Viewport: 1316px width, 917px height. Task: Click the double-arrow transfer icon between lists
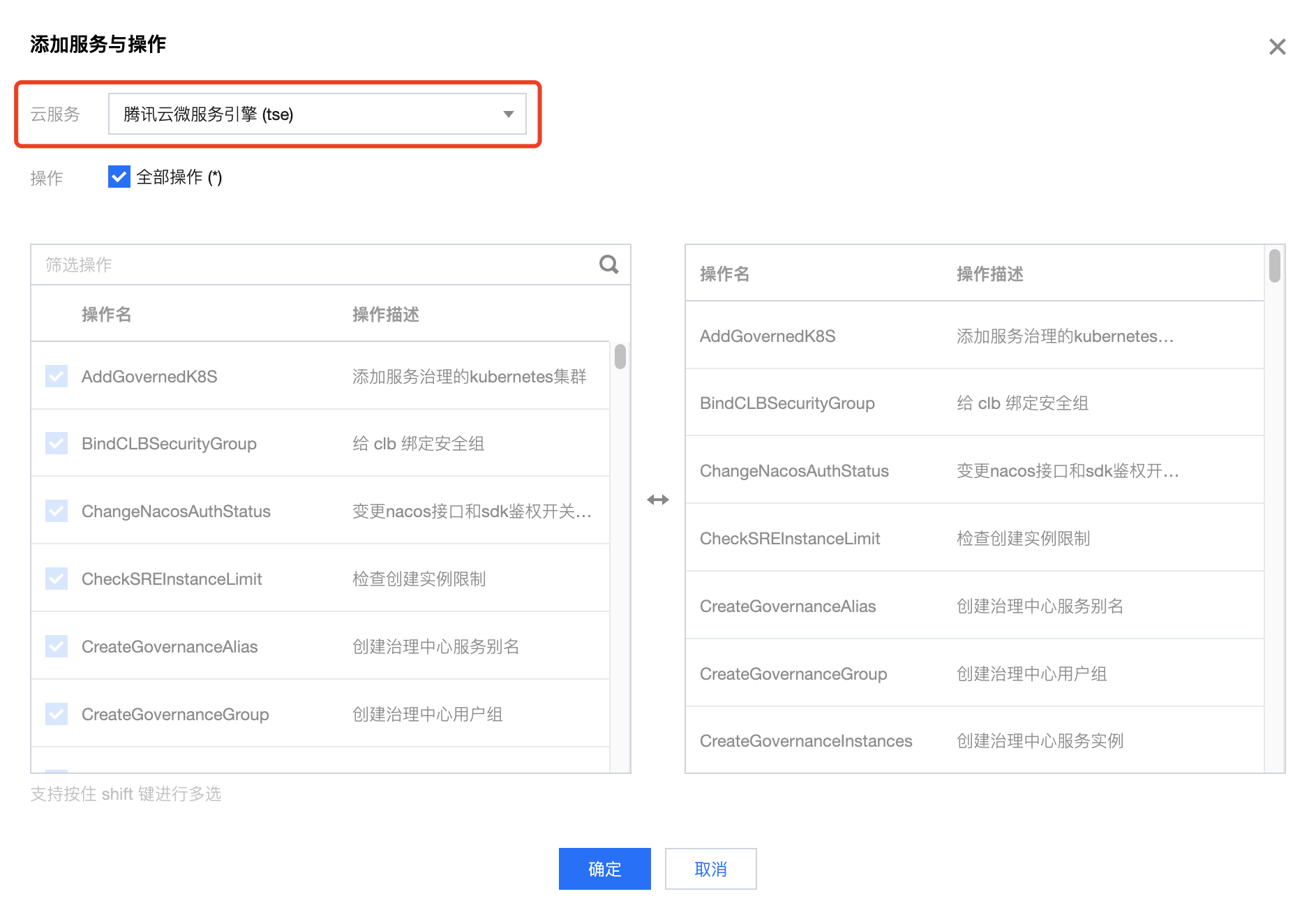(x=657, y=500)
